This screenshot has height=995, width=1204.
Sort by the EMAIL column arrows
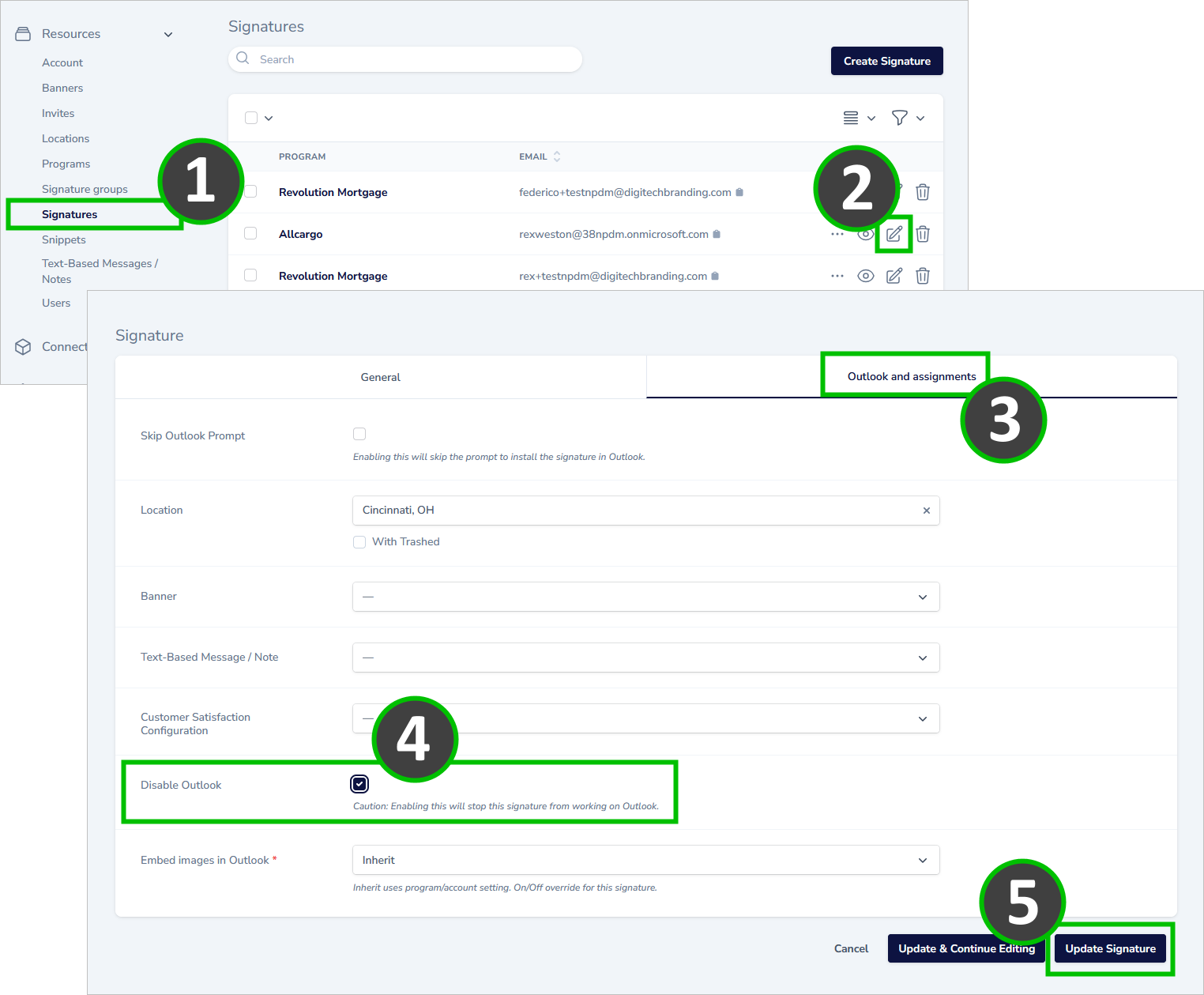[x=557, y=156]
